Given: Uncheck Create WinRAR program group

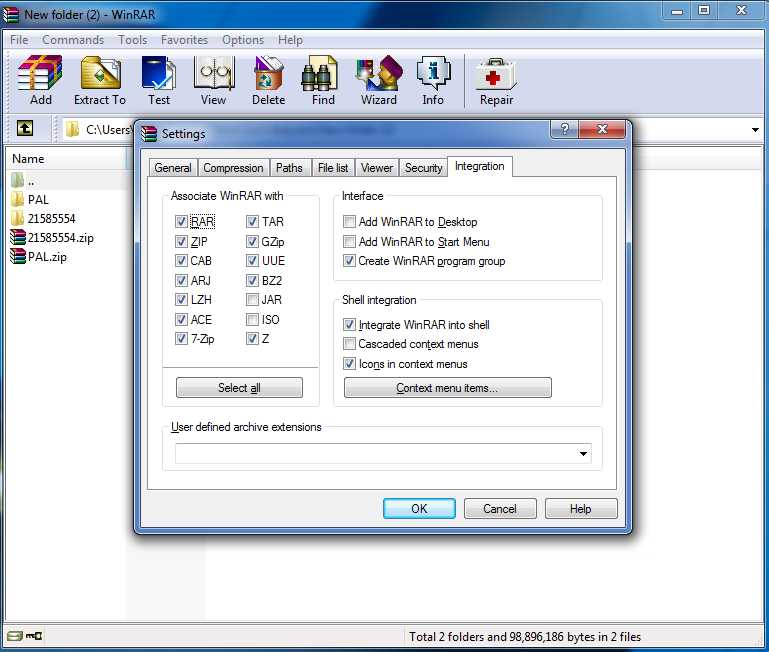Looking at the screenshot, I should [x=349, y=261].
